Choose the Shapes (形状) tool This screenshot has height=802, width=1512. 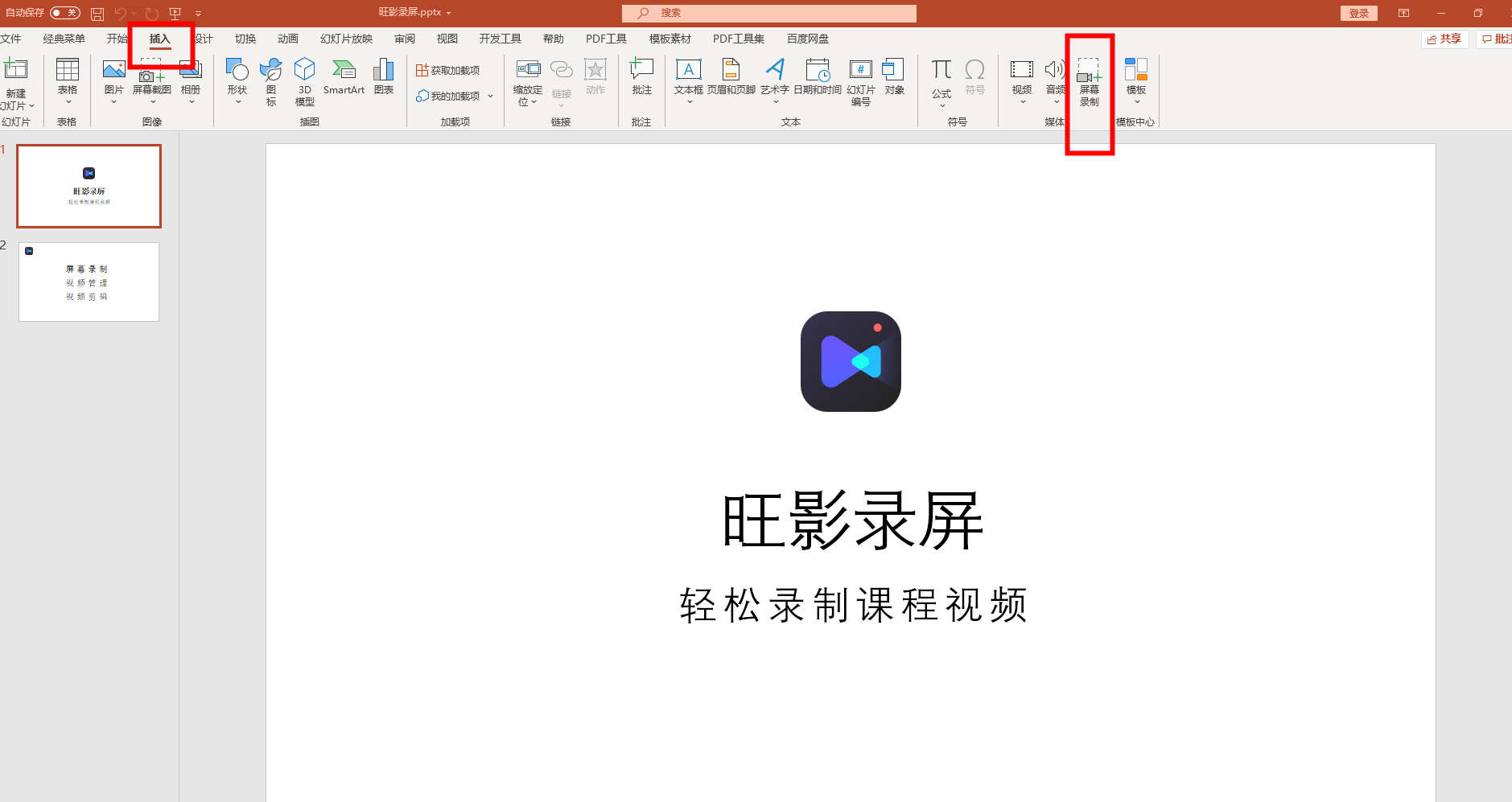[x=237, y=80]
